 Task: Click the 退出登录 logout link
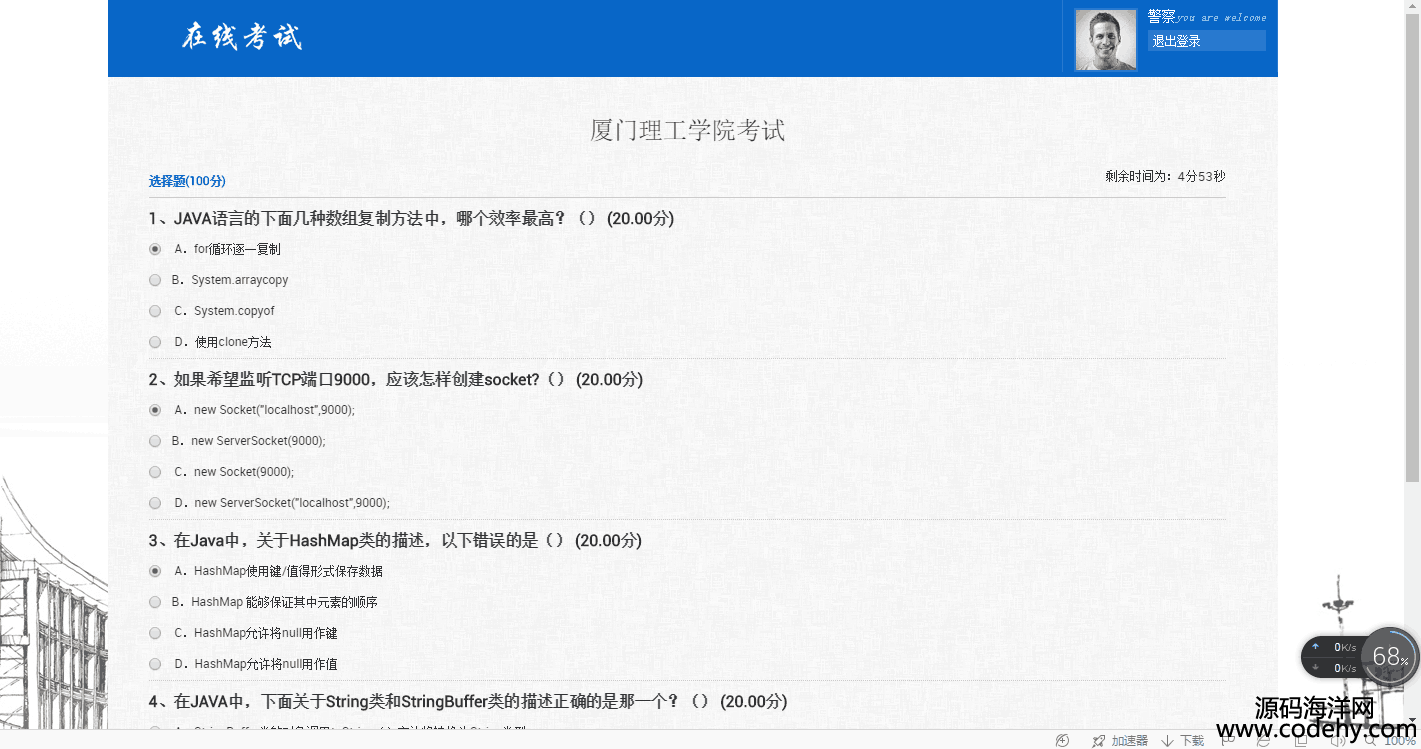pos(1177,41)
